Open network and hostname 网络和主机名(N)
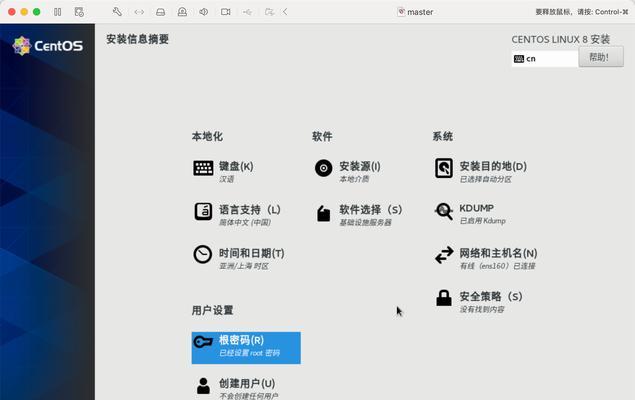Screen dimensions: 635x400 tap(486, 258)
